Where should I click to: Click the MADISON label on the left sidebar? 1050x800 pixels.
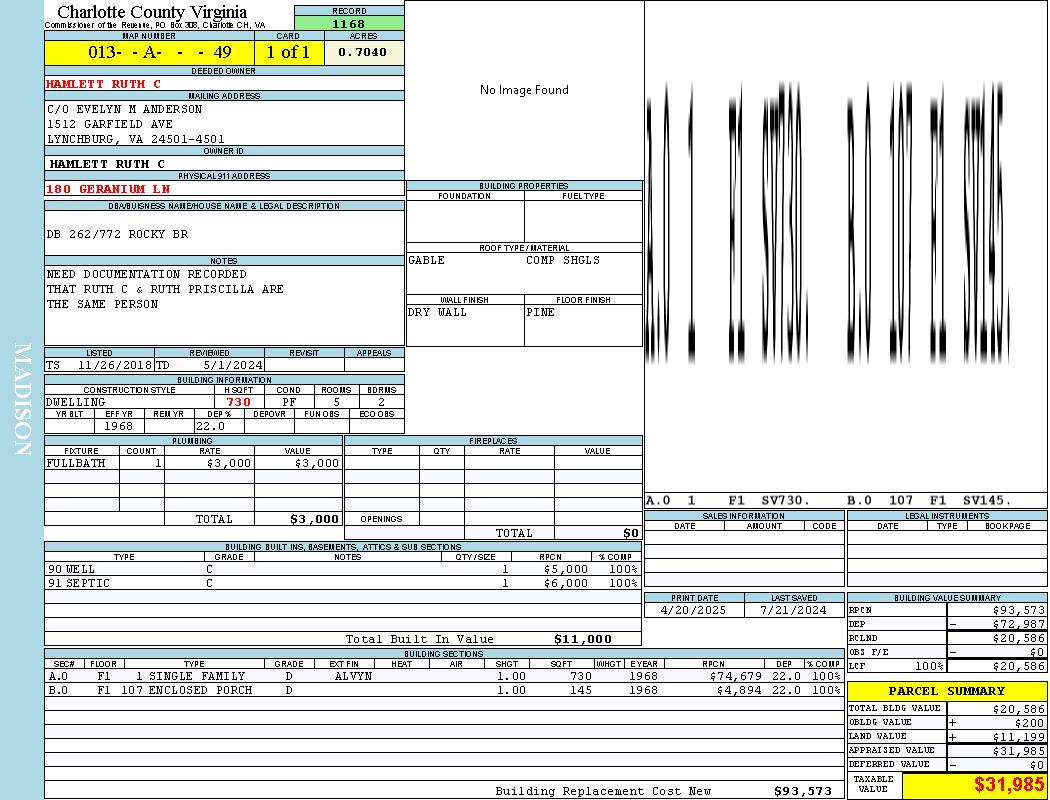(x=22, y=400)
